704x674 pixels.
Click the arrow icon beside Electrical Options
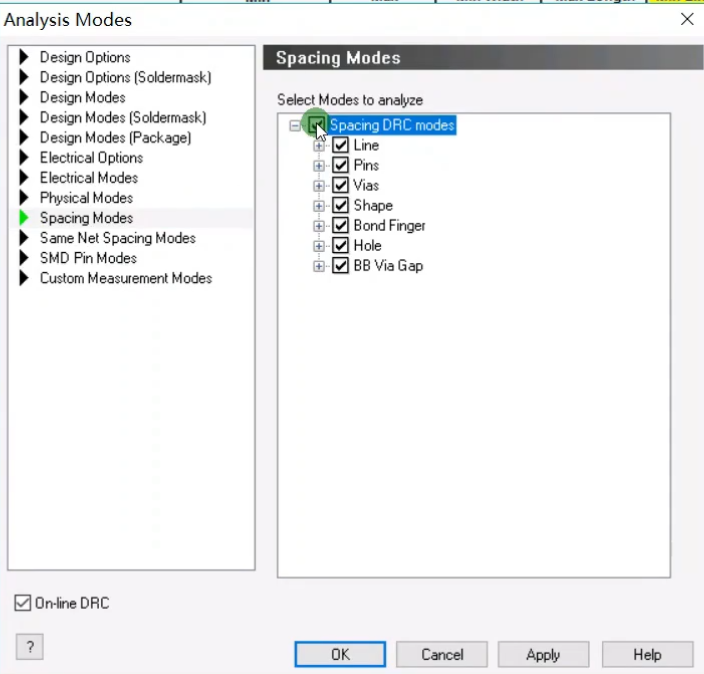click(24, 158)
